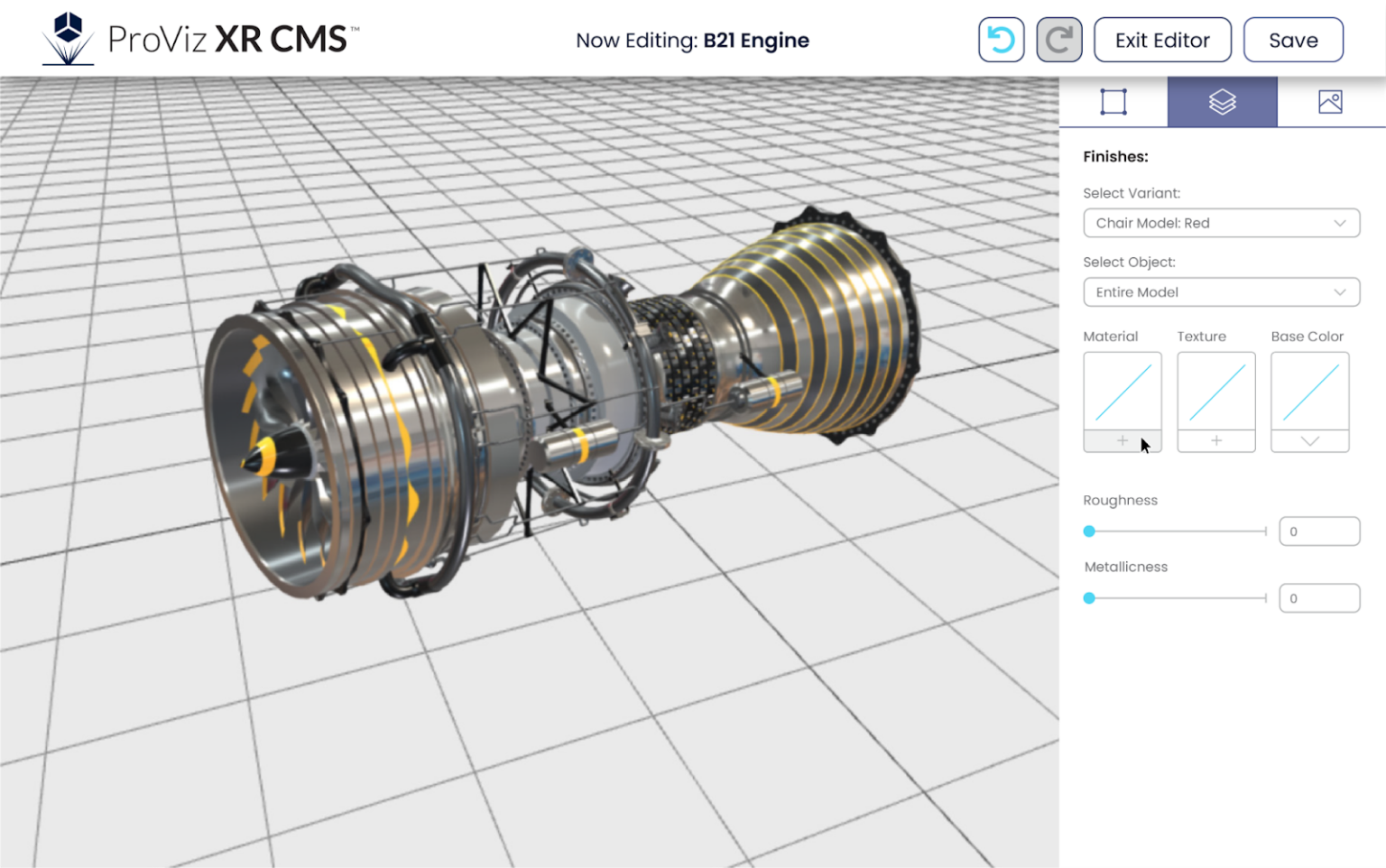Click the Roughness slider handle
This screenshot has width=1386, height=868.
(x=1089, y=531)
